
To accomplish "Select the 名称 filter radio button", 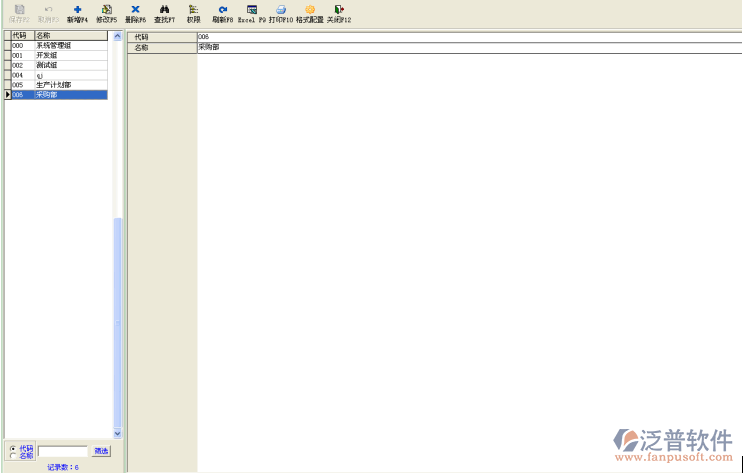I will [x=13, y=456].
